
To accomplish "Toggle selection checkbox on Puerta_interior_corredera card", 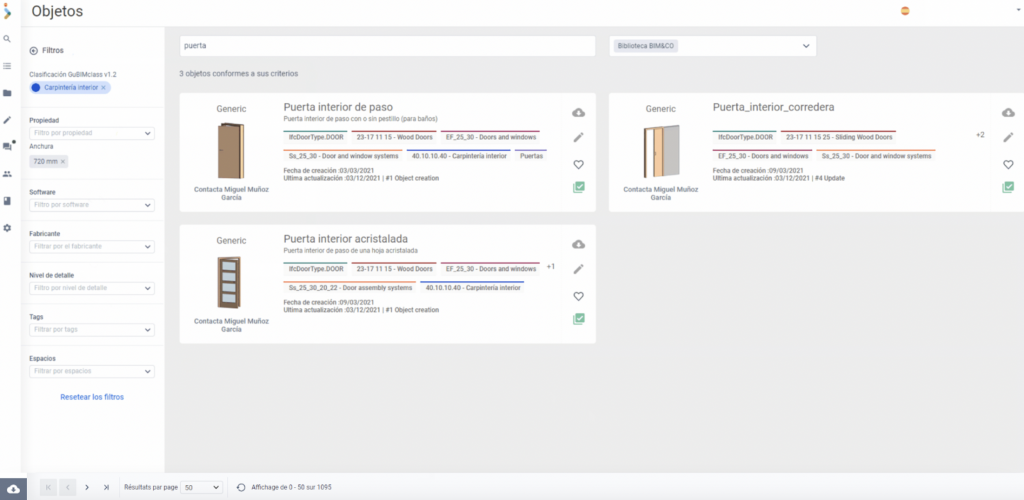I will click(1008, 187).
